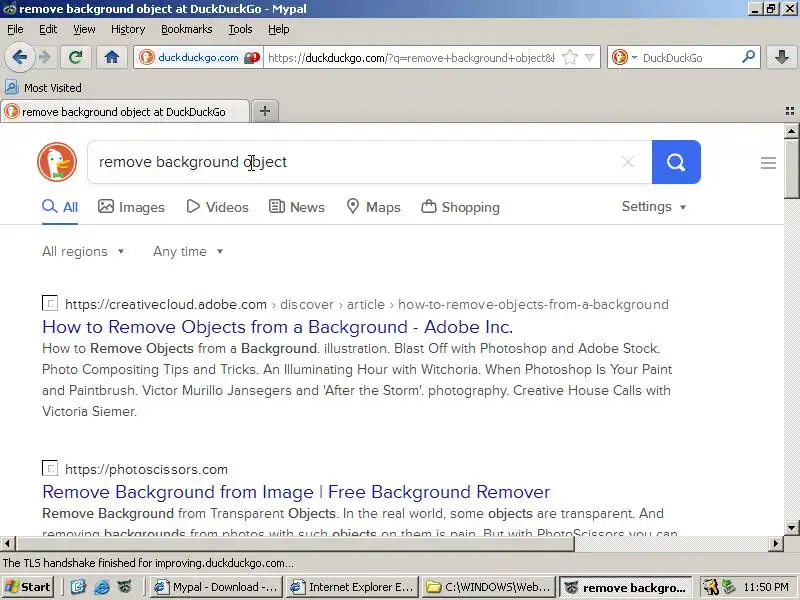Click the photoscissors result favicon
Viewport: 800px width, 600px height.
(49, 468)
